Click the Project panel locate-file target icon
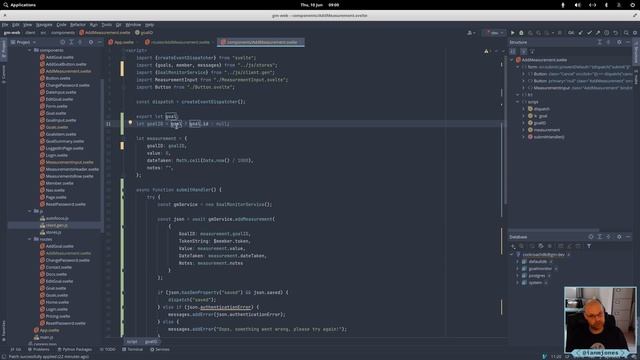The width and height of the screenshot is (640, 360). click(x=62, y=42)
